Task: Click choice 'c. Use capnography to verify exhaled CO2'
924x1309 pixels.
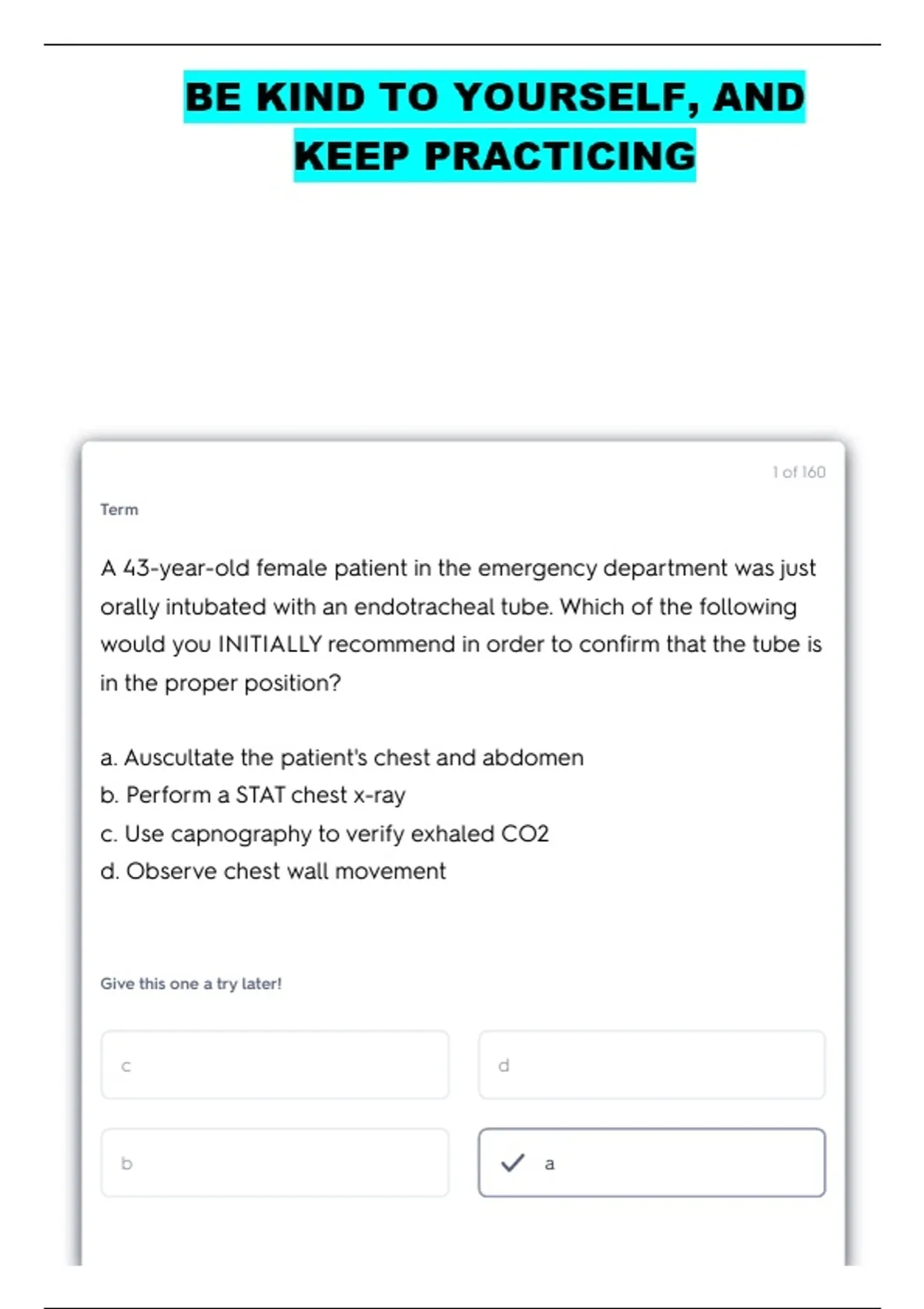Action: click(324, 834)
